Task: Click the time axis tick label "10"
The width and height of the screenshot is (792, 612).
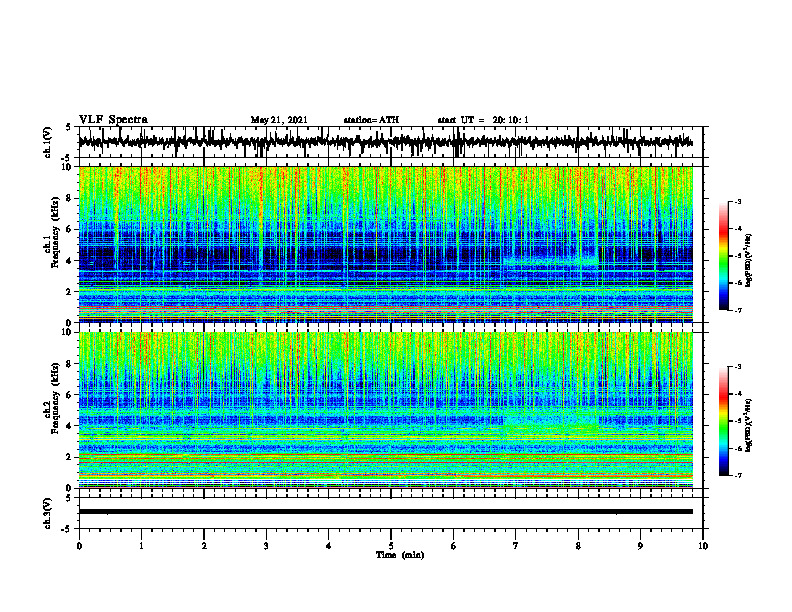Action: pyautogui.click(x=703, y=546)
